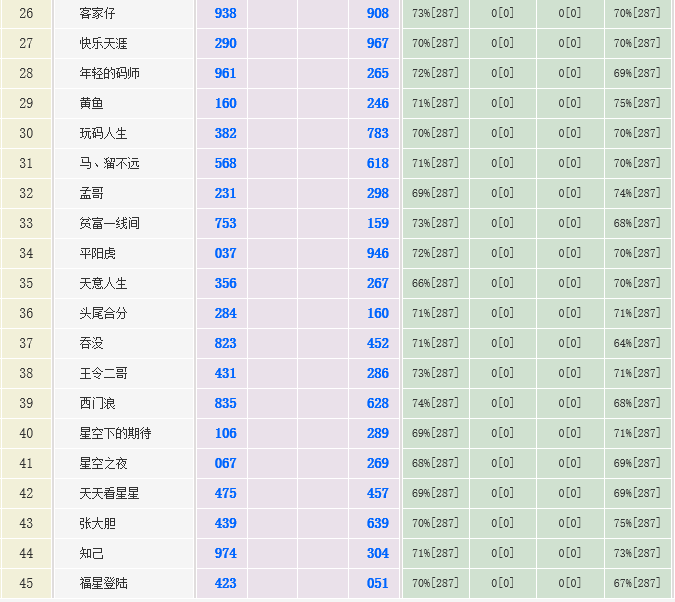This screenshot has width=675, height=602.
Task: Click the 74%[287] stat in 西门浪's row
Action: (435, 403)
